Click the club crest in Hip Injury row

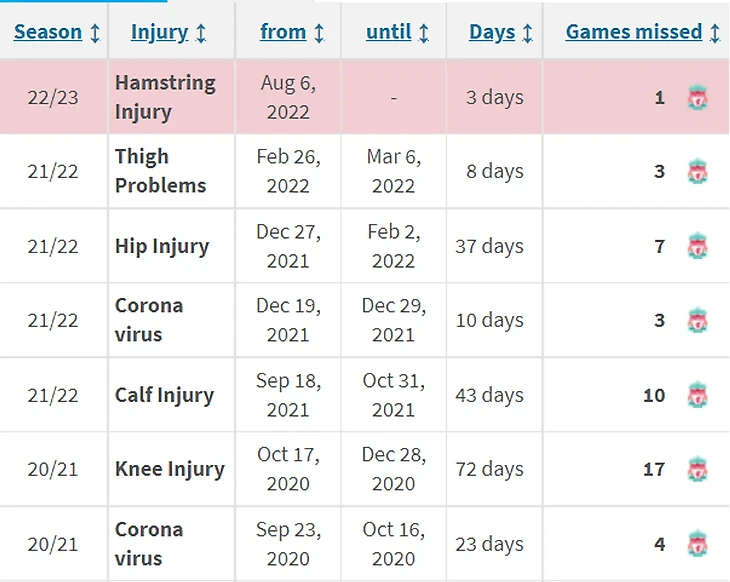[x=697, y=246]
